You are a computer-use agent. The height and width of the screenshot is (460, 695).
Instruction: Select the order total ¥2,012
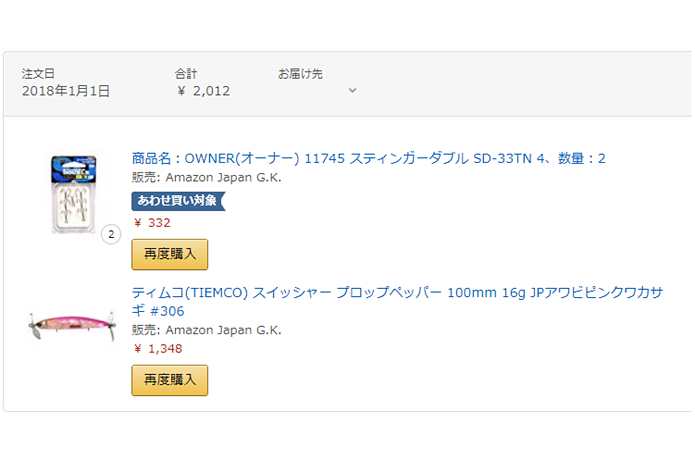pyautogui.click(x=203, y=91)
